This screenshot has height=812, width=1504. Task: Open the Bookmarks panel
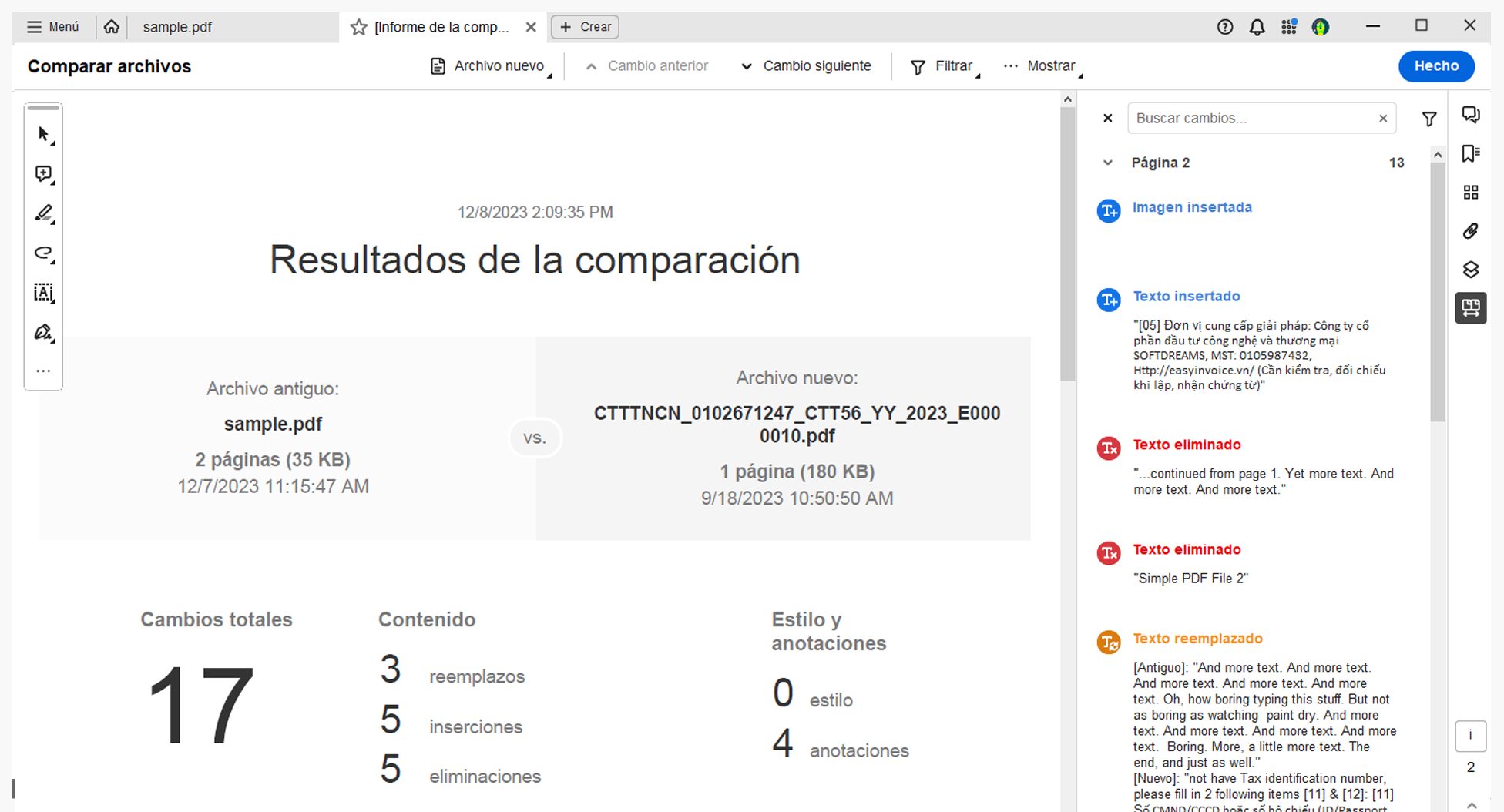coord(1471,153)
